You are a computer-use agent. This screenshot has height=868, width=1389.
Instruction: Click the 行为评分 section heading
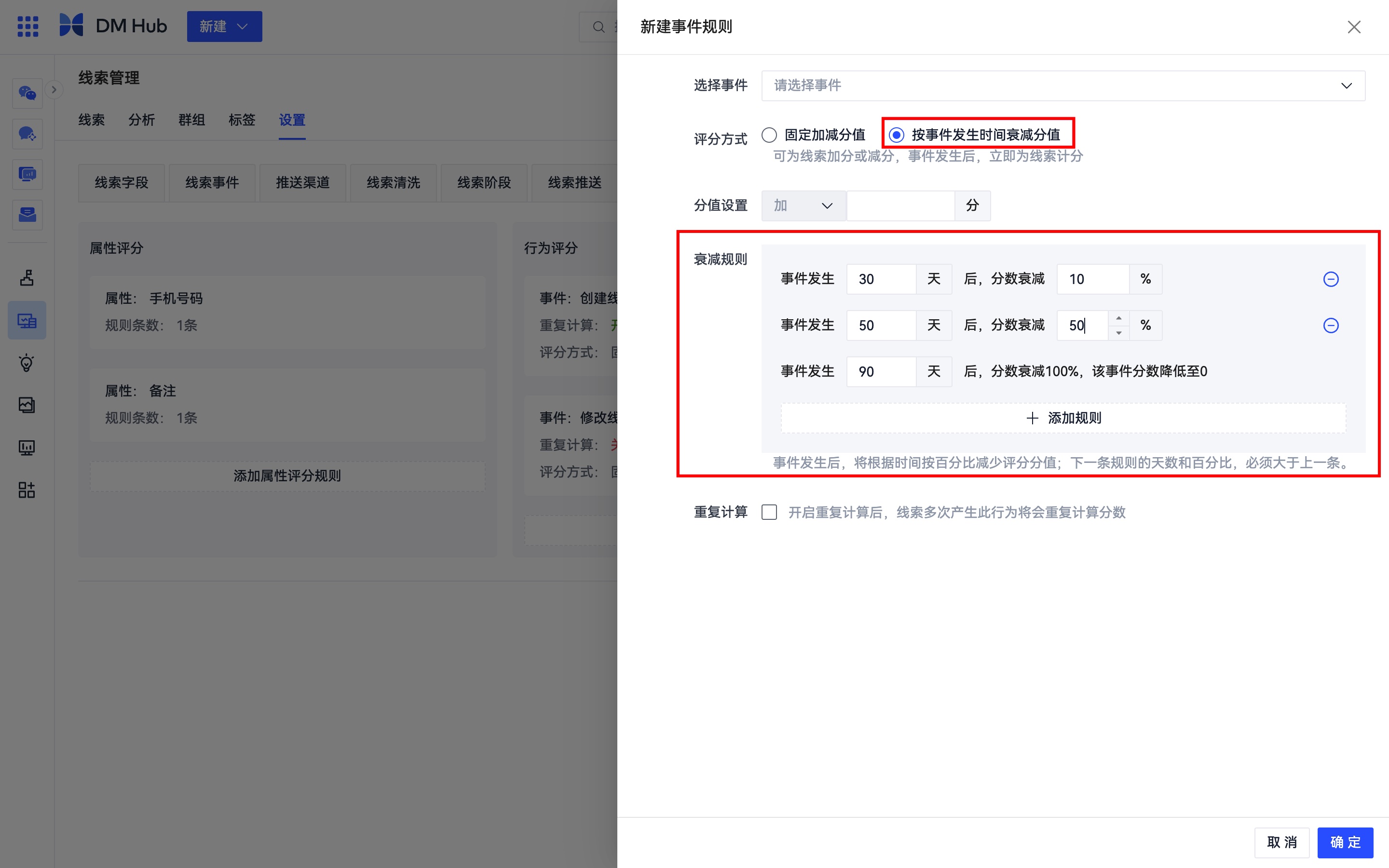point(550,248)
